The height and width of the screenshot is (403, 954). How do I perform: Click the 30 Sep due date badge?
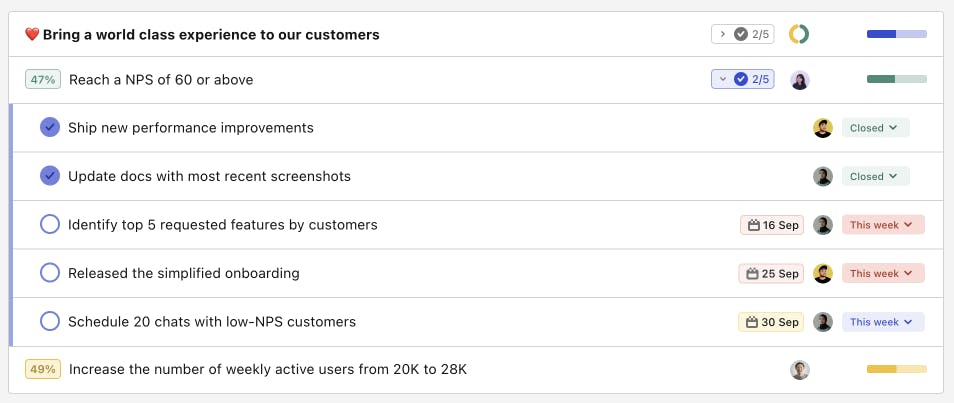pos(771,322)
